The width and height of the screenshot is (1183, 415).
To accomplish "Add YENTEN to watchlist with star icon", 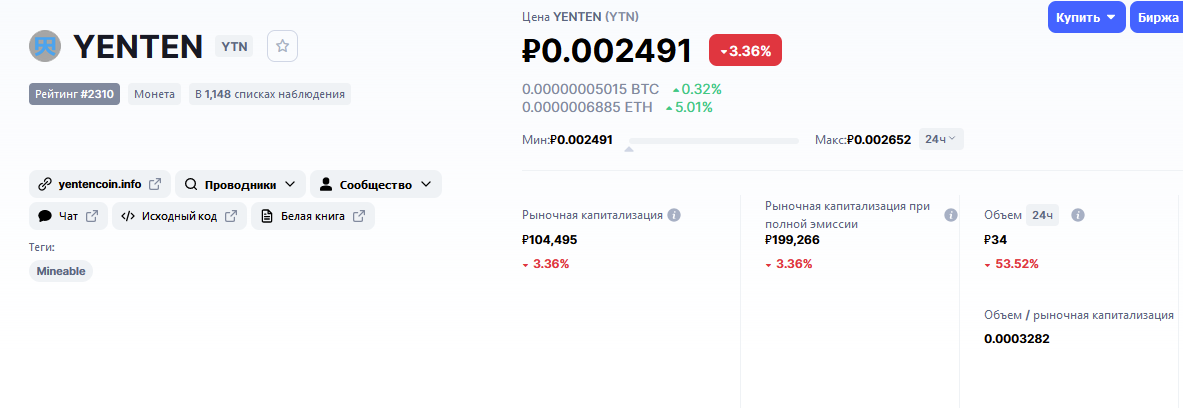I will click(283, 46).
